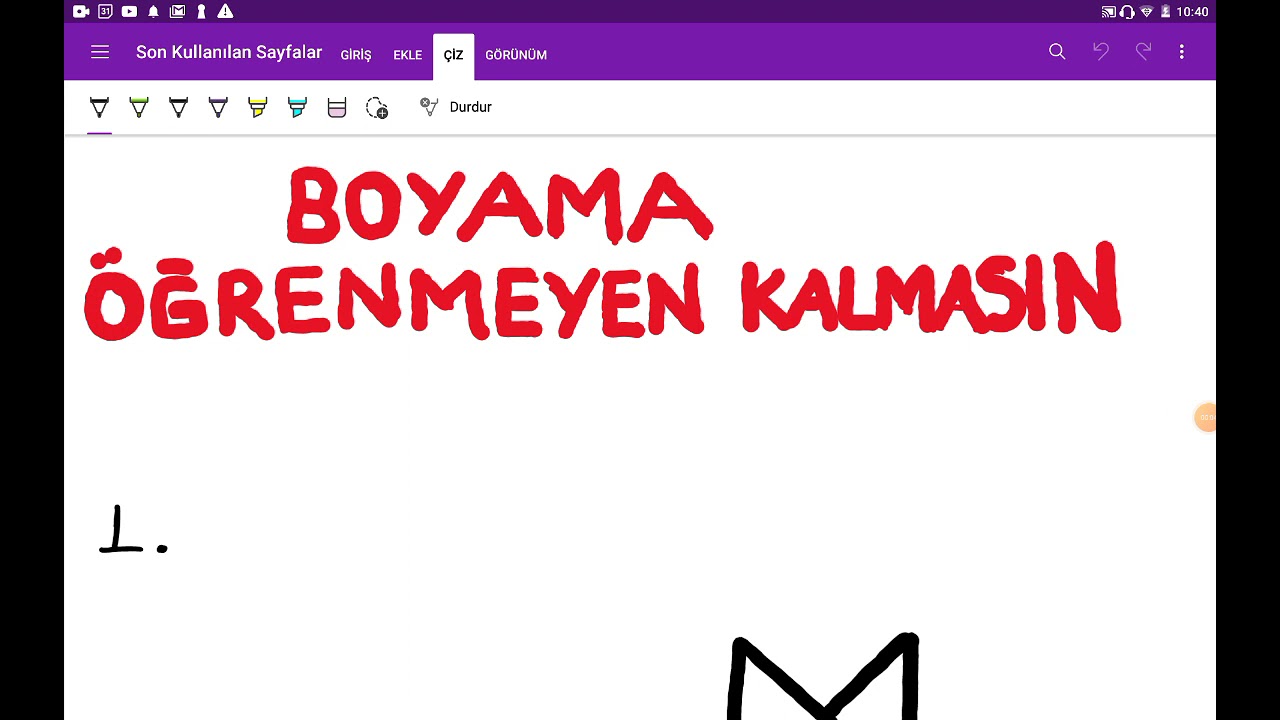Tap the bell notification icon

pos(153,12)
